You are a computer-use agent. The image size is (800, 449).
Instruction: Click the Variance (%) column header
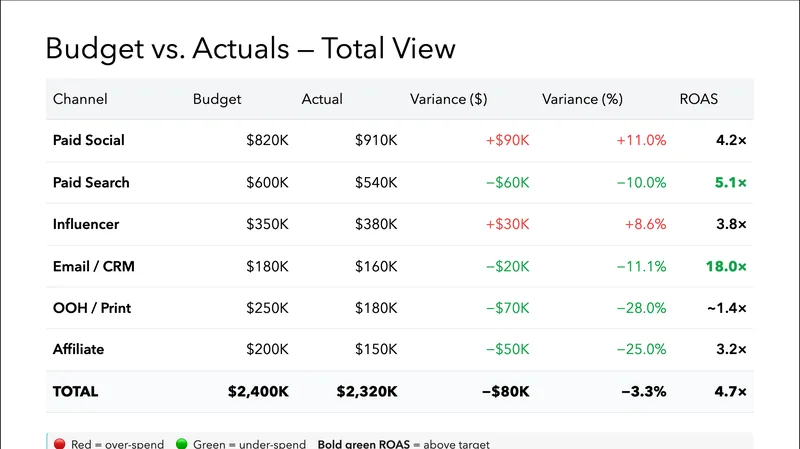click(x=582, y=99)
